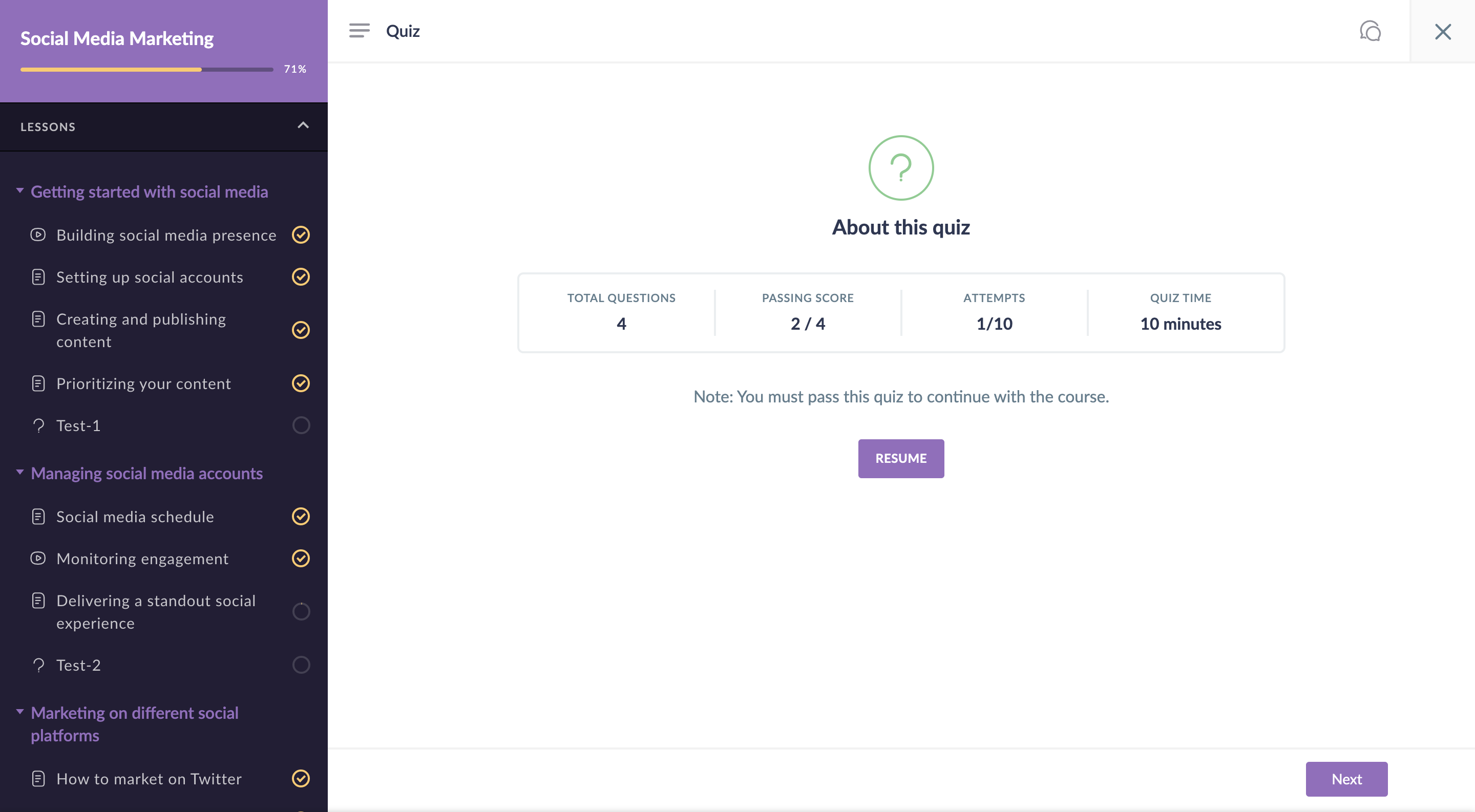Collapse the LESSONS panel chevron
Viewport: 1475px width, 812px height.
pos(303,125)
